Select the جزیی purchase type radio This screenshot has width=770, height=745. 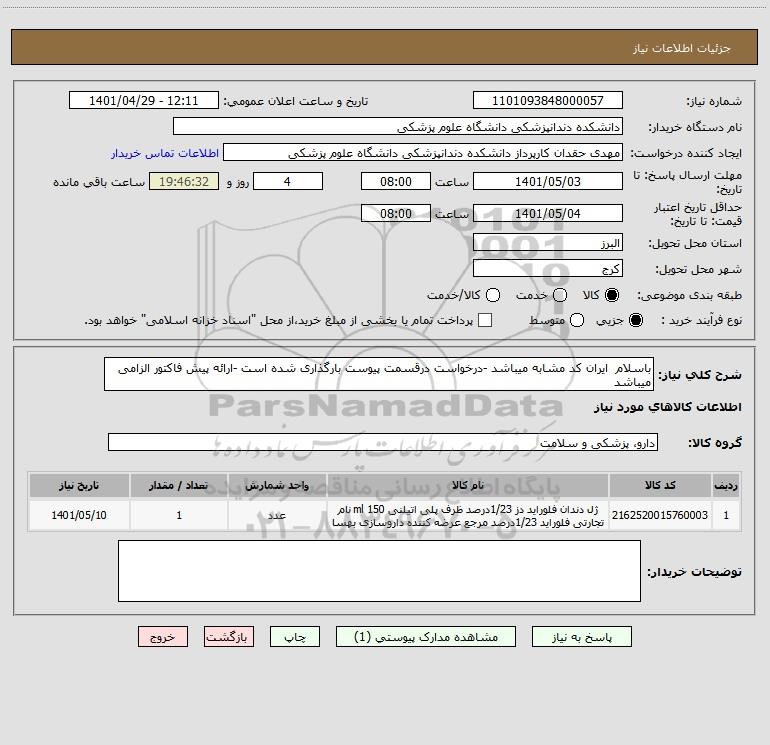point(636,320)
